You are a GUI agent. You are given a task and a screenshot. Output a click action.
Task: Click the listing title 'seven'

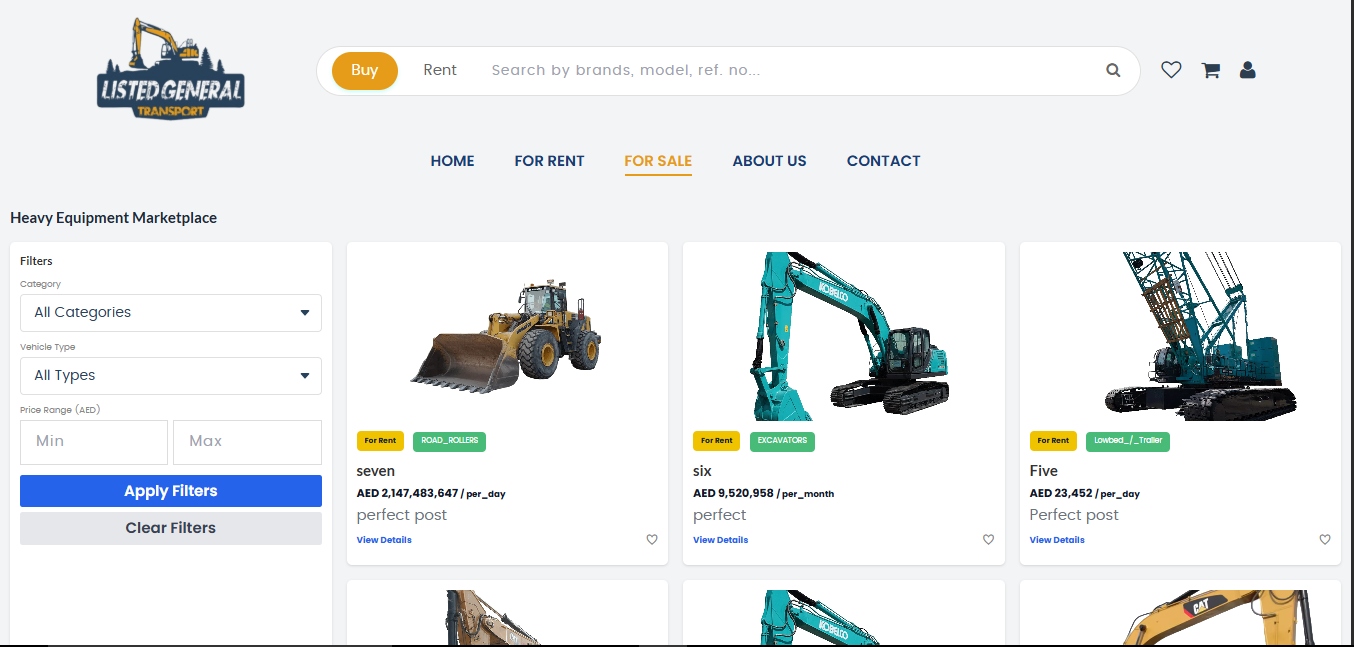tap(376, 471)
